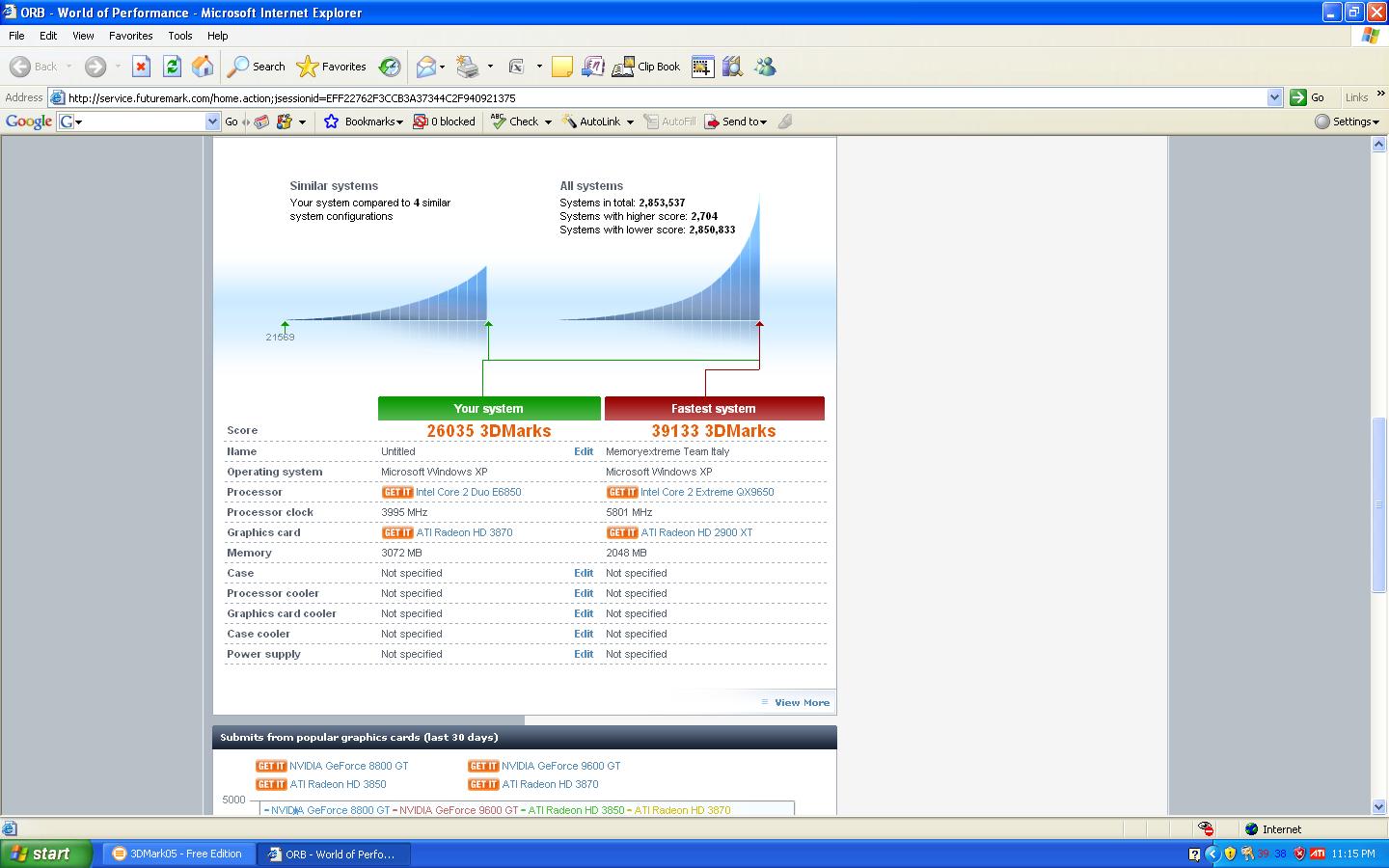Edit the Power supply row
The height and width of the screenshot is (868, 1389).
click(584, 654)
